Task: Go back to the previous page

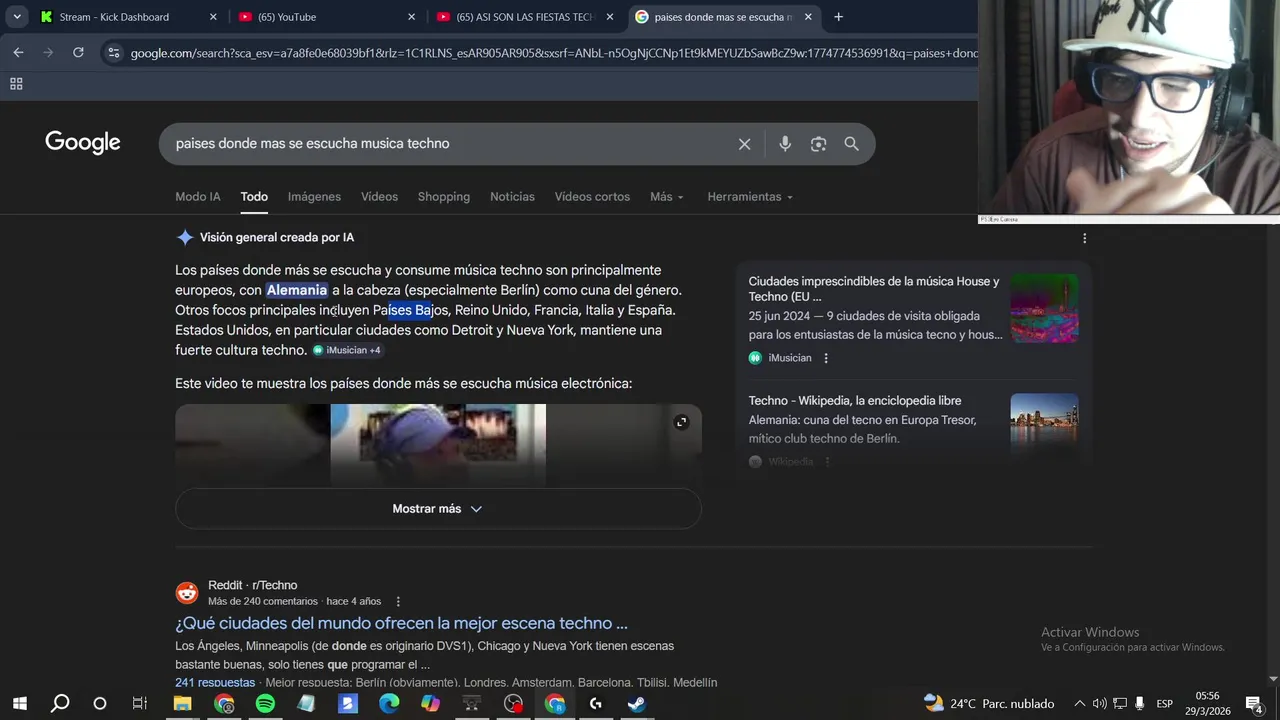Action: 18,52
